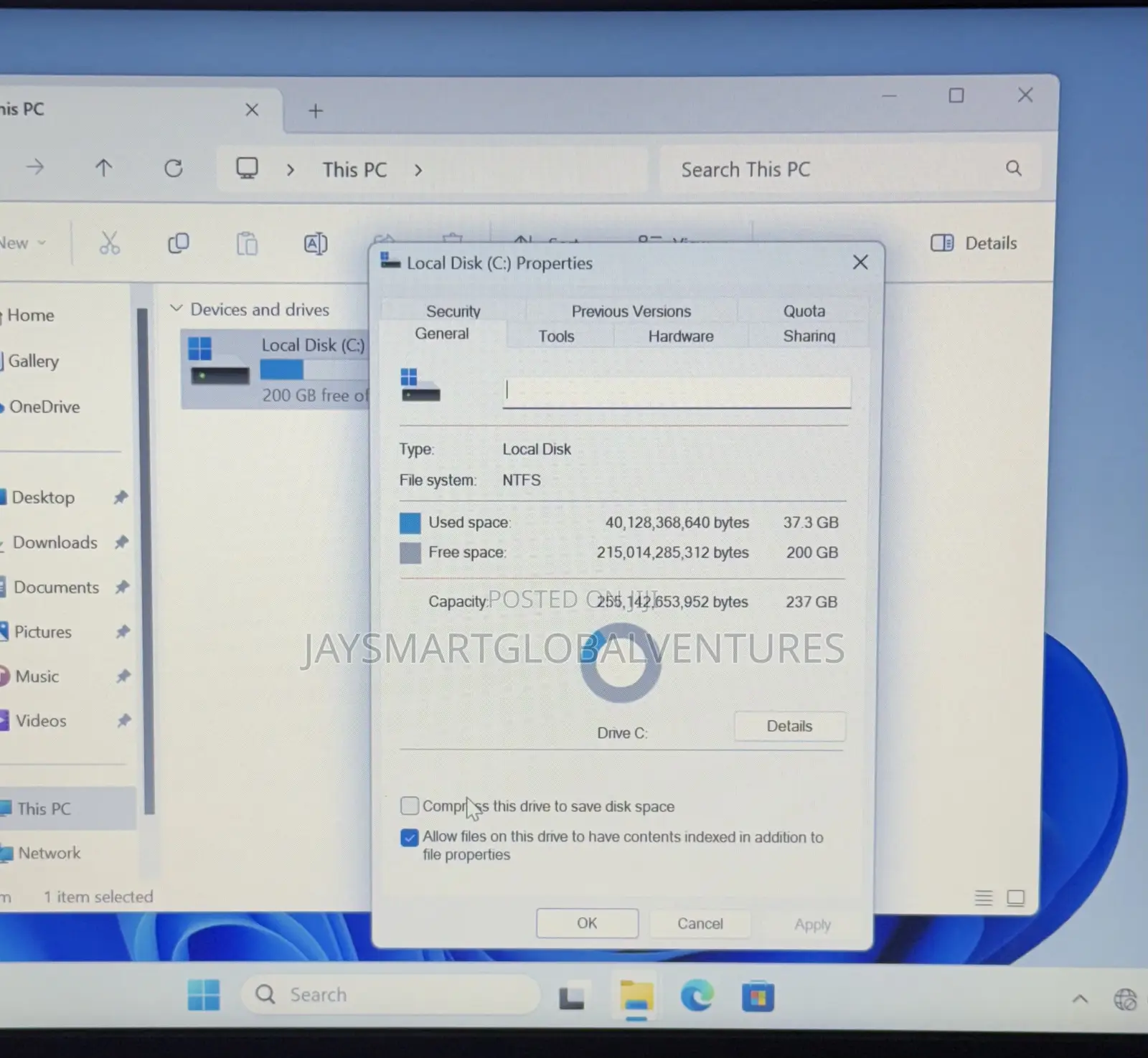The width and height of the screenshot is (1148, 1058).
Task: Open a new Explorer tab with plus
Action: (316, 110)
